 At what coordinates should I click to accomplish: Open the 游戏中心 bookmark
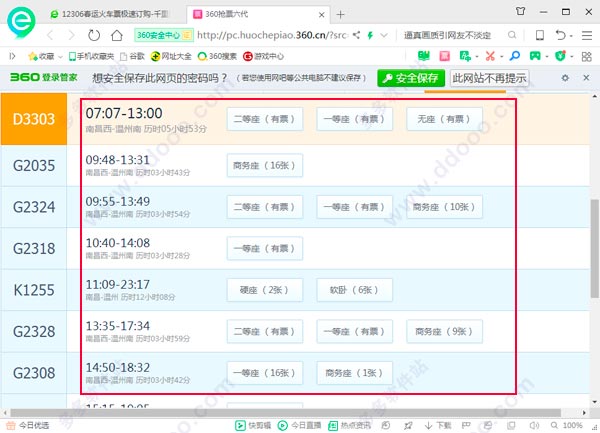coord(264,56)
